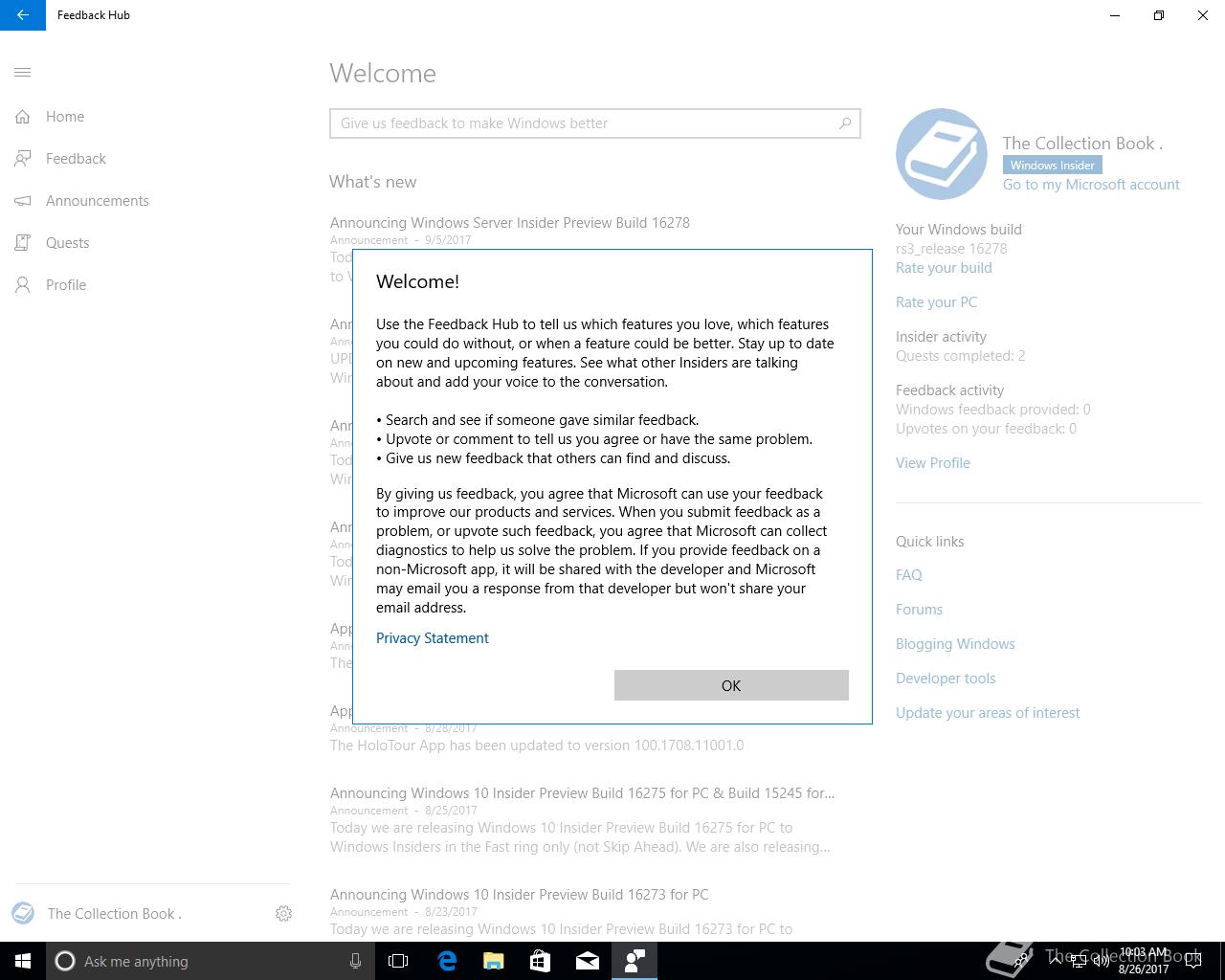1225x980 pixels.
Task: Launch Microsoft Edge from taskbar
Action: pos(447,961)
